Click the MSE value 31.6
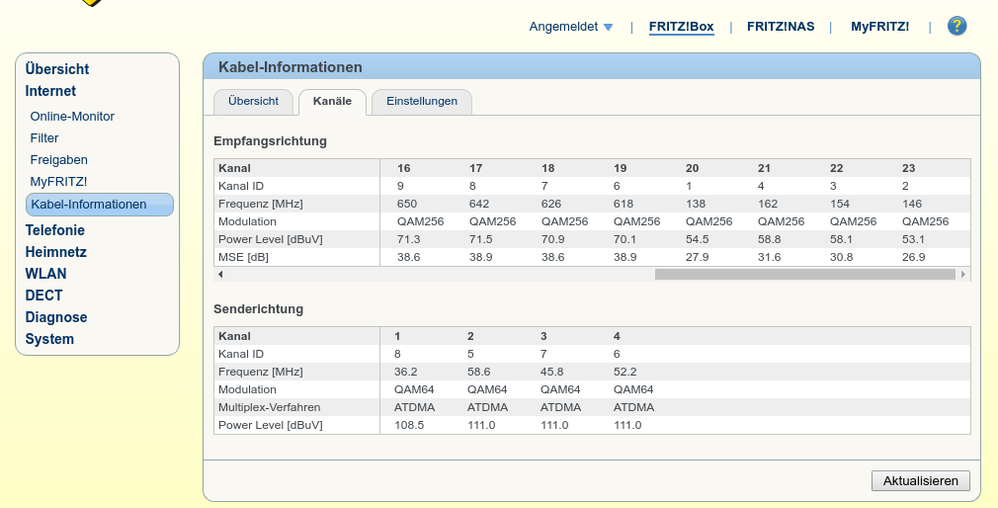 tap(769, 257)
